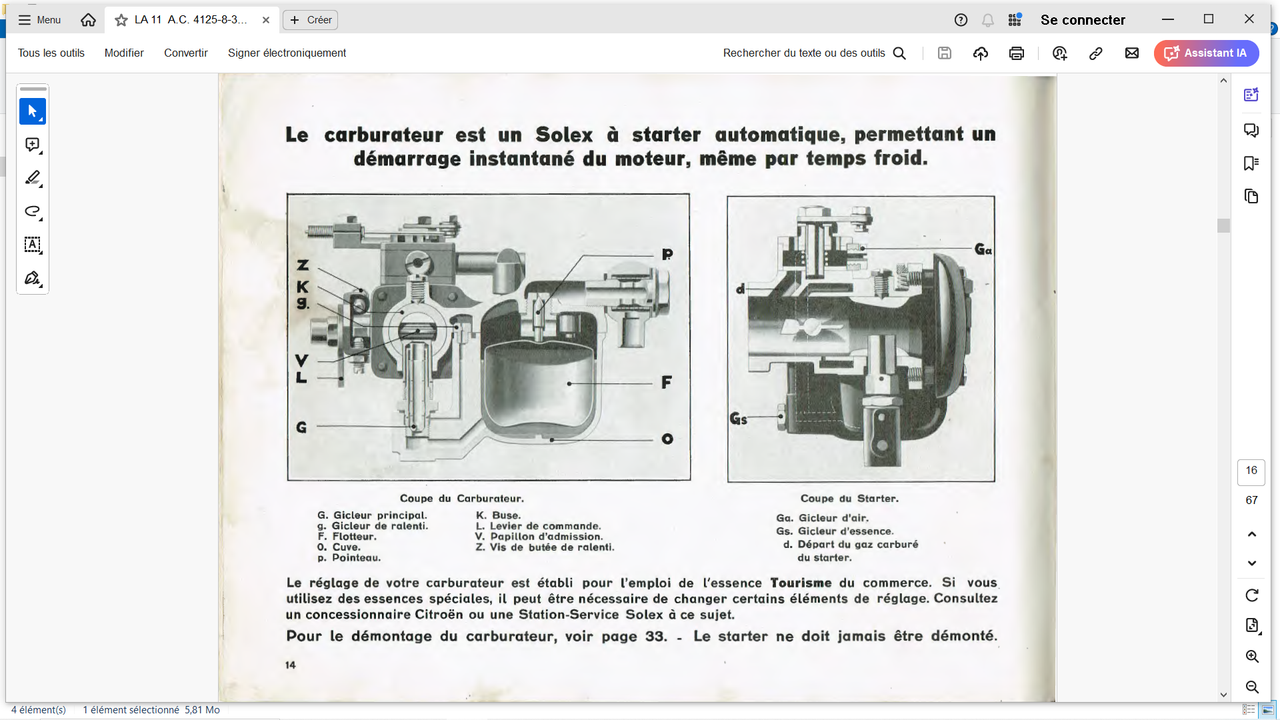This screenshot has height=720, width=1280.
Task: Open Signer électroniquement
Action: (x=287, y=53)
